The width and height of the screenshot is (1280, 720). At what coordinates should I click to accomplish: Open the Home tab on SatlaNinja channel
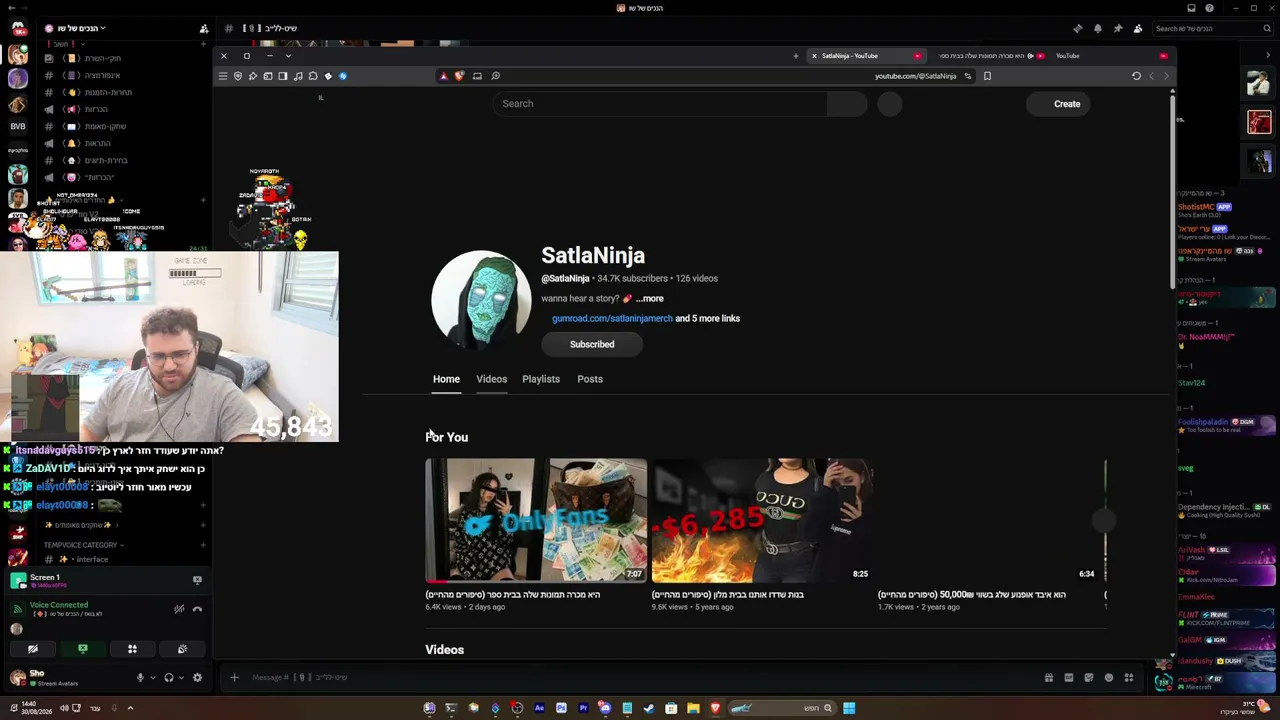click(x=446, y=379)
